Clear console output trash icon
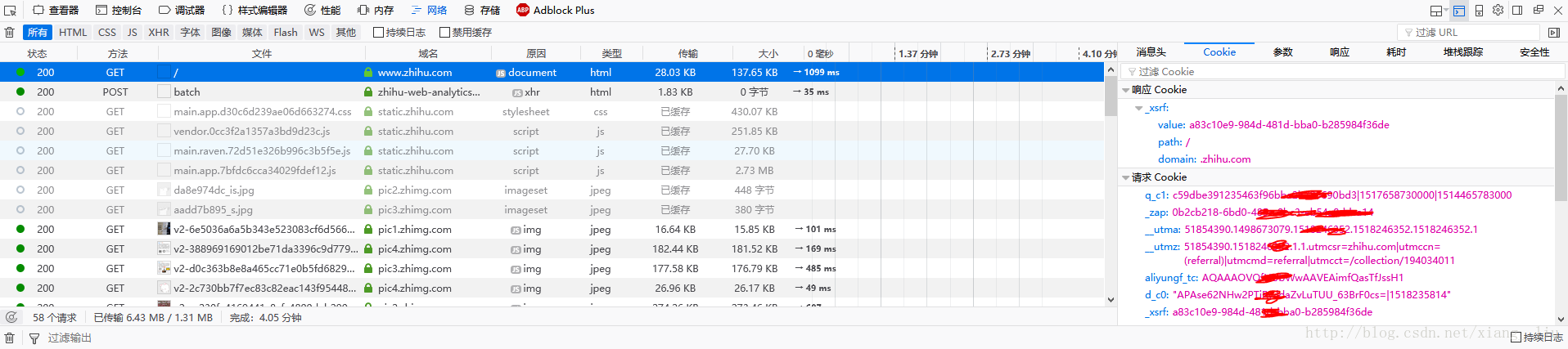This screenshot has width=1568, height=349. point(10,338)
